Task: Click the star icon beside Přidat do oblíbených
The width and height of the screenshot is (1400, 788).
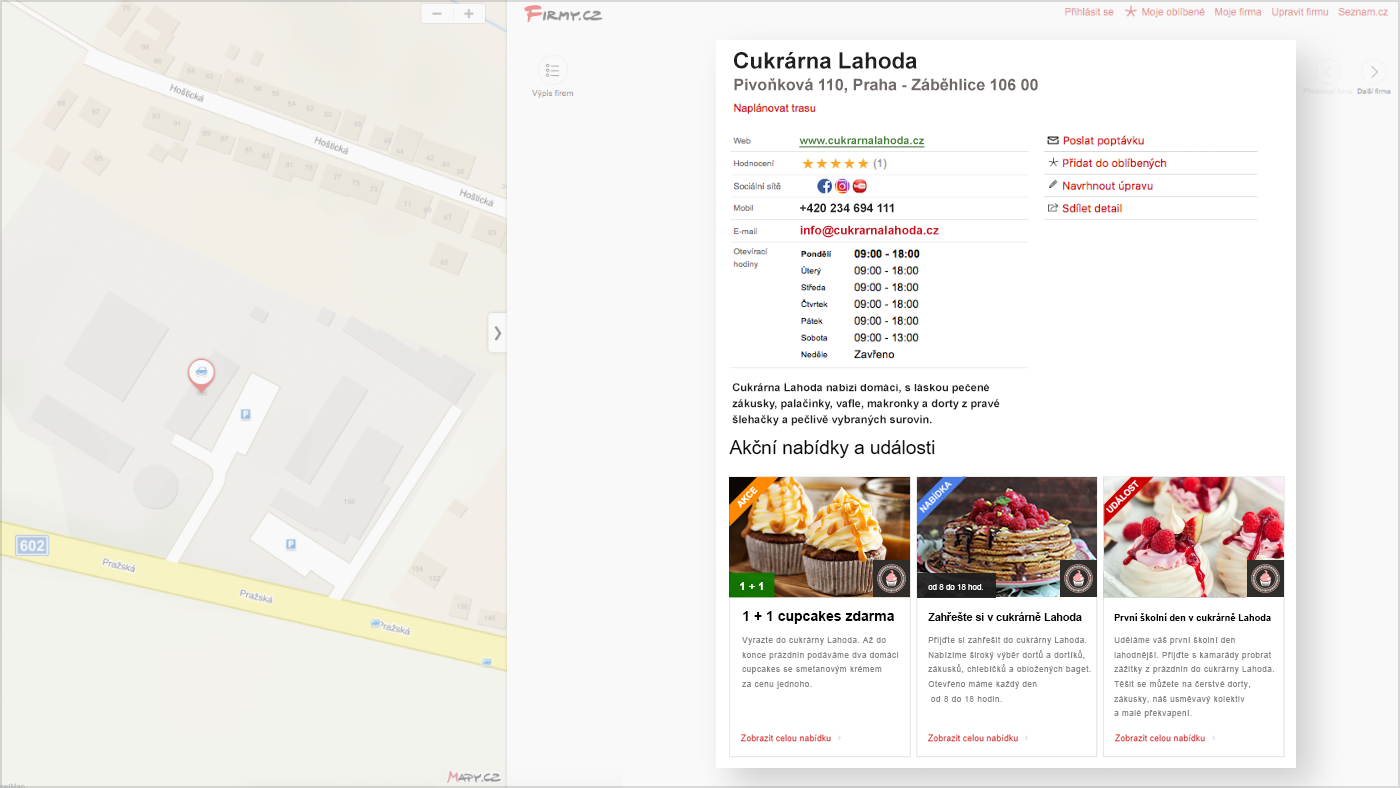Action: click(1053, 162)
